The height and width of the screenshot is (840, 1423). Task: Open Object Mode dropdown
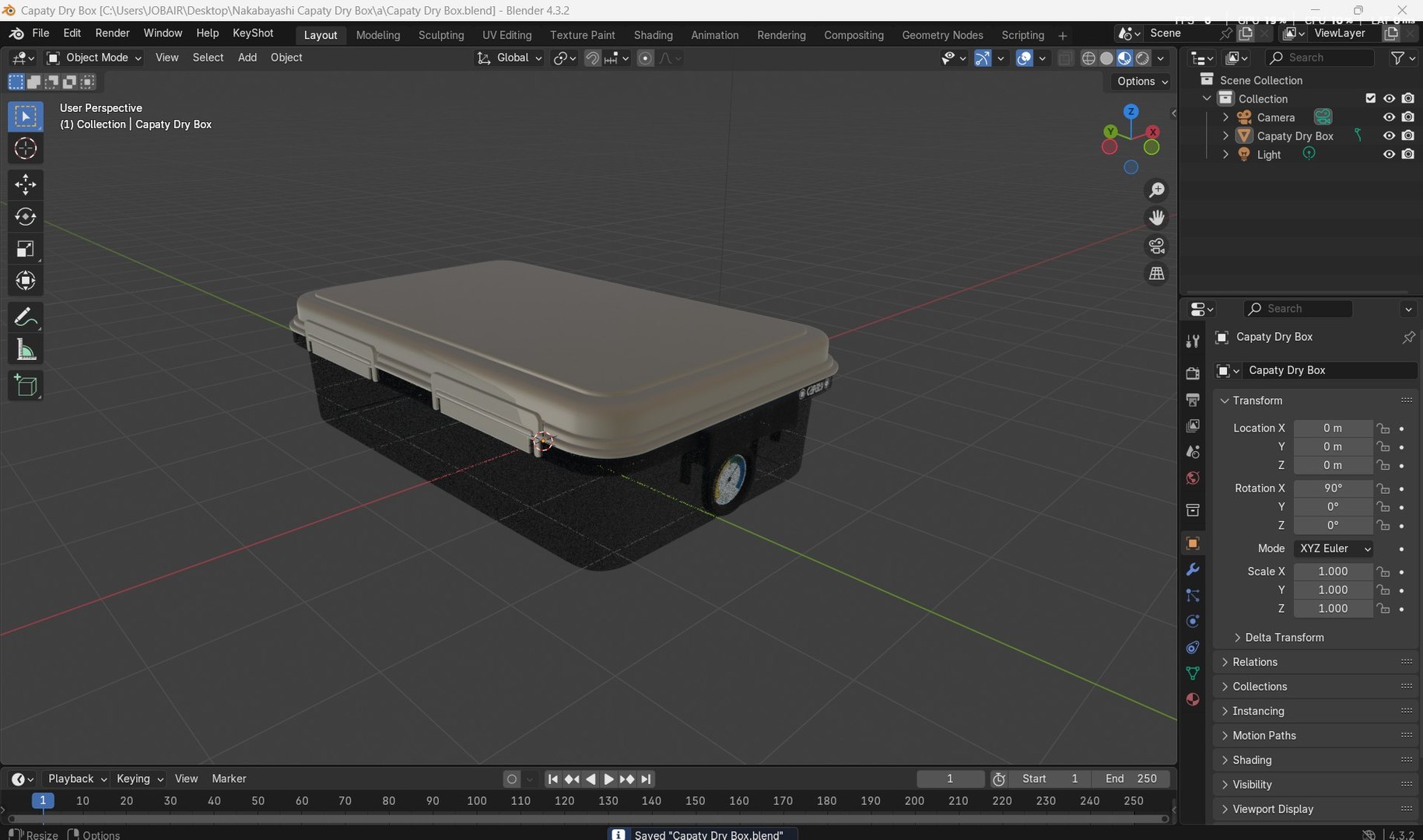[x=93, y=58]
